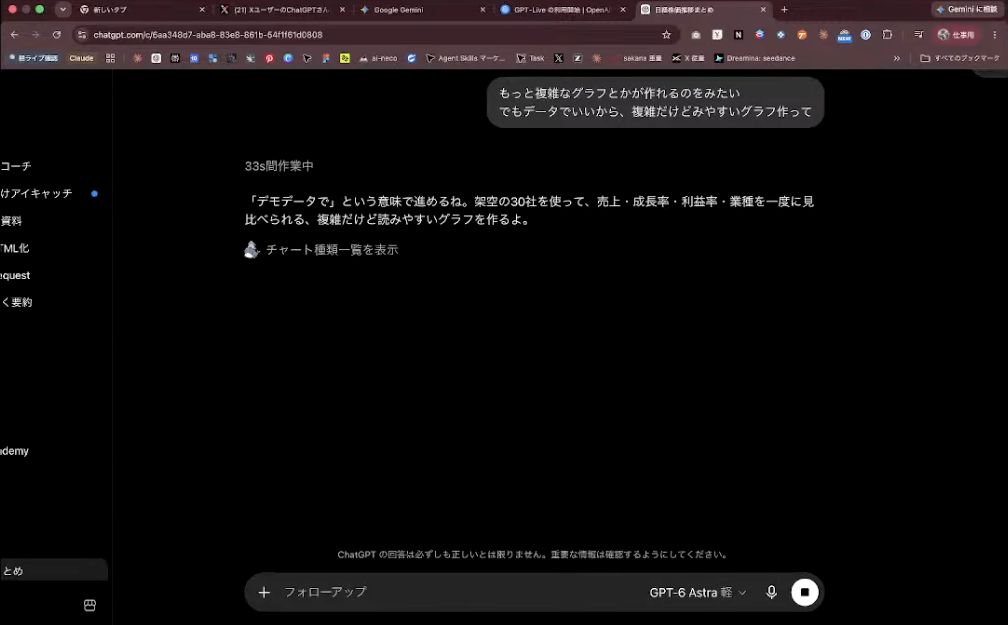The width and height of the screenshot is (1008, 625).
Task: Open the Dreamina: seedance bookmark
Action: pyautogui.click(x=755, y=58)
